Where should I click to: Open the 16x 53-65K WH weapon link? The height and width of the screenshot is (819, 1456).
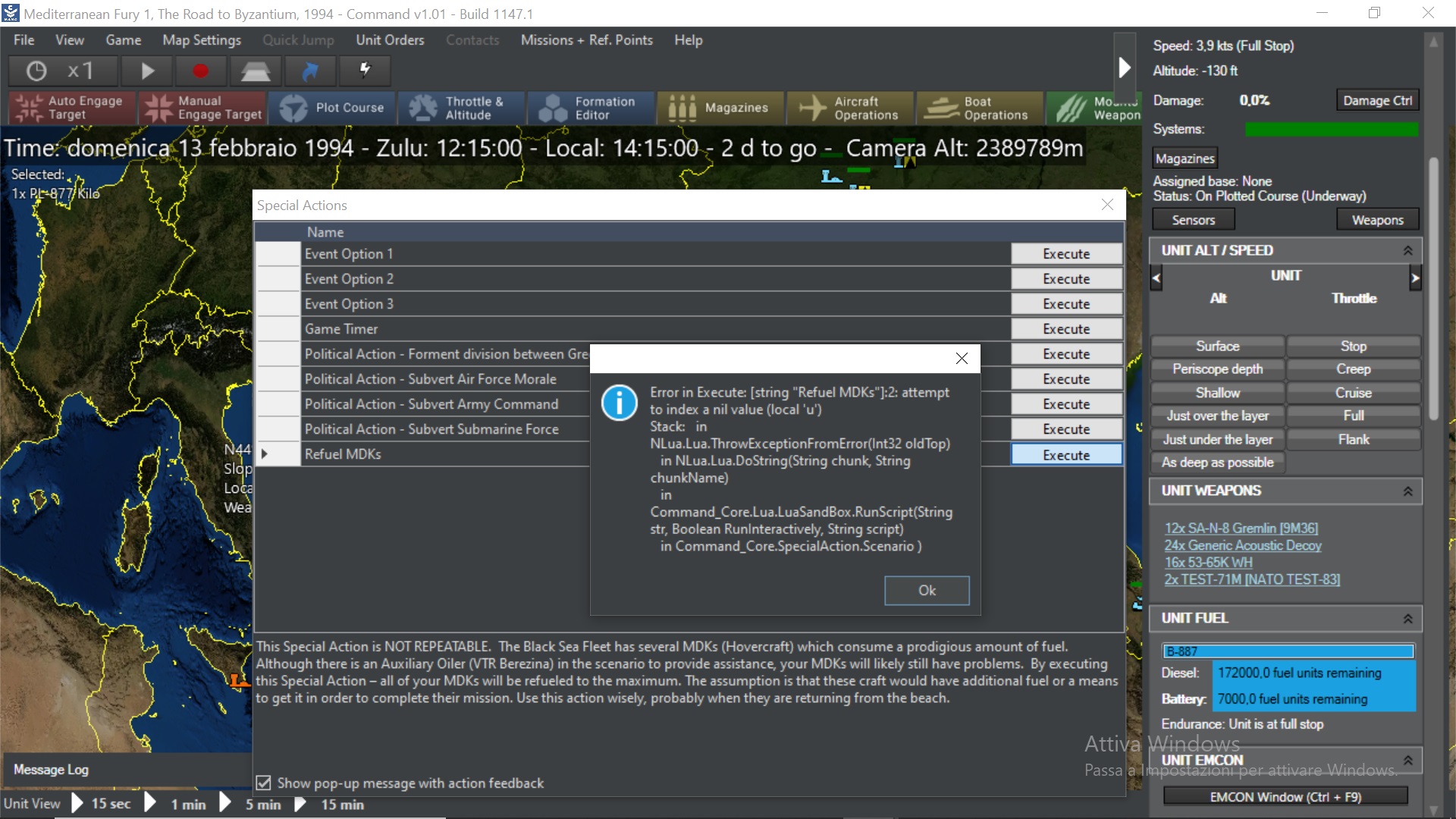[x=1208, y=562]
